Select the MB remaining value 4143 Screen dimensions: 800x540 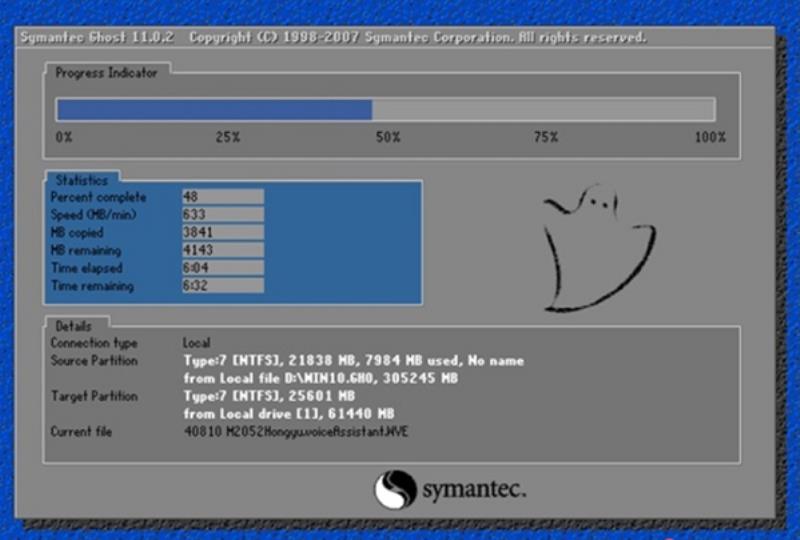[x=223, y=250]
